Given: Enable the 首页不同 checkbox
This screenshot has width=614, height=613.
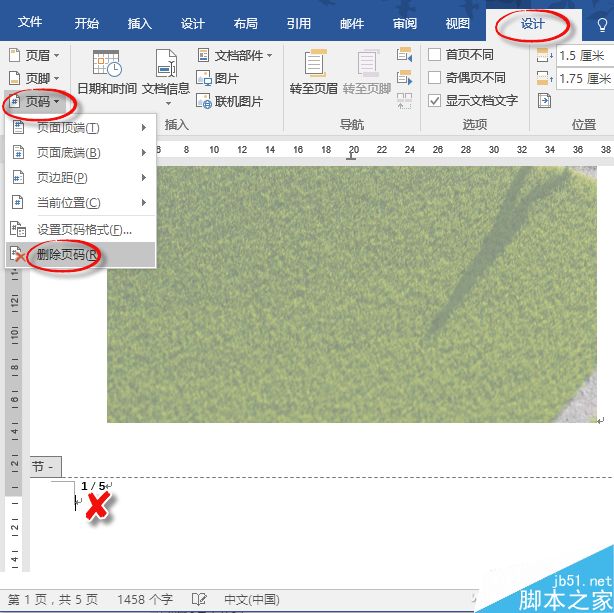Looking at the screenshot, I should pyautogui.click(x=434, y=55).
